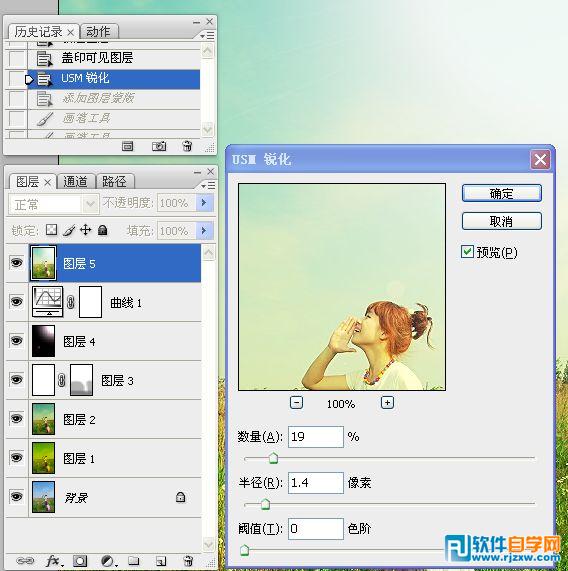Create new snapshot camera icon in History
568x571 pixels.
(159, 146)
